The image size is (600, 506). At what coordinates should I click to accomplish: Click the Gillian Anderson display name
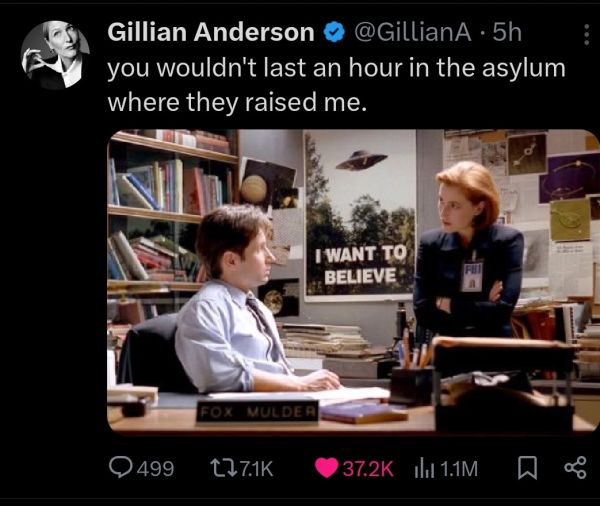coord(211,32)
